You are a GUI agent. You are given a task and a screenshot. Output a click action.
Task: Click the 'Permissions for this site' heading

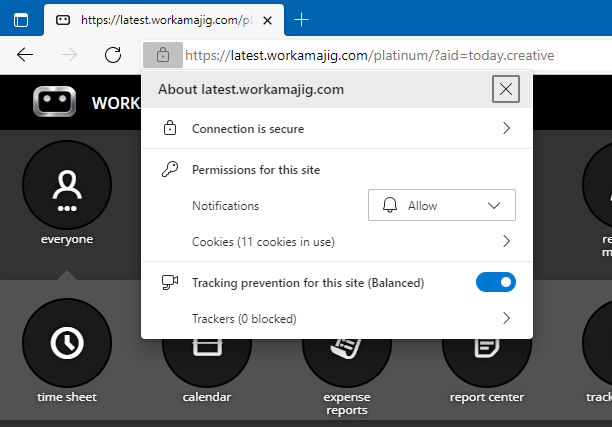(256, 170)
